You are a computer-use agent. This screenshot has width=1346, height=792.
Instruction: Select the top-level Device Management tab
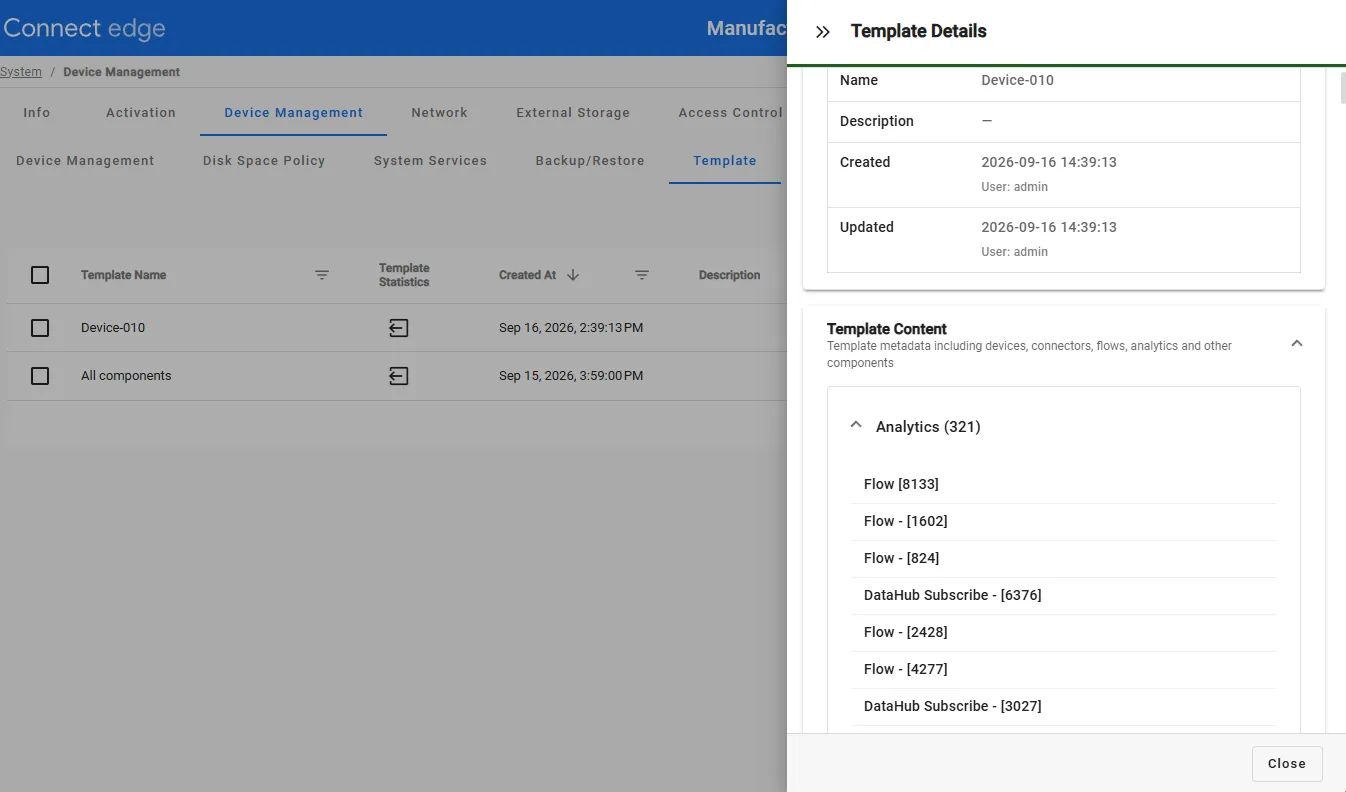pos(294,113)
